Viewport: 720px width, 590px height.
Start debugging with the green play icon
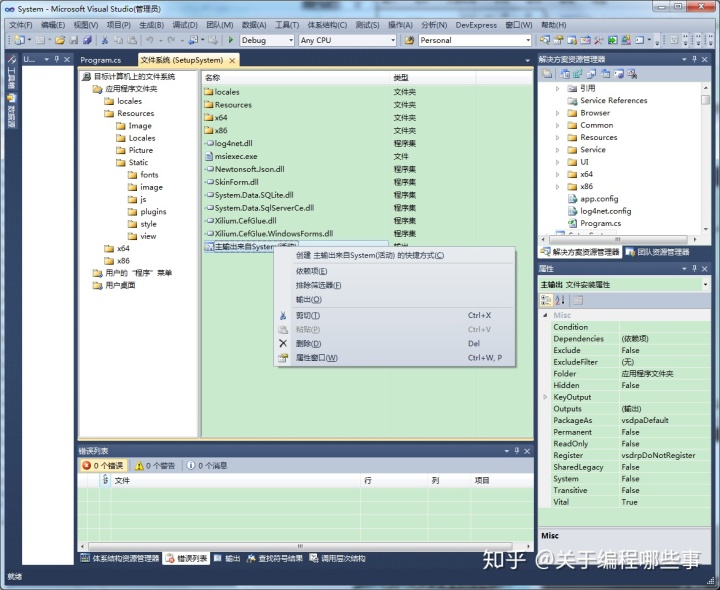(231, 40)
